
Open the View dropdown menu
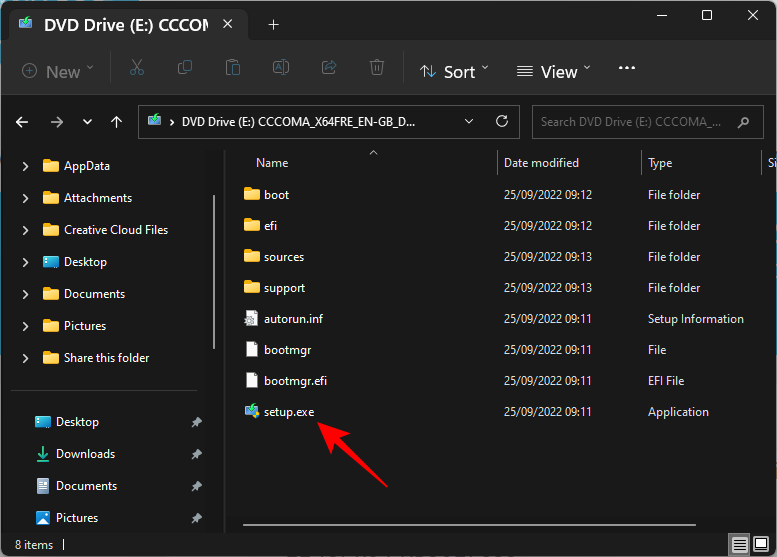tap(554, 72)
